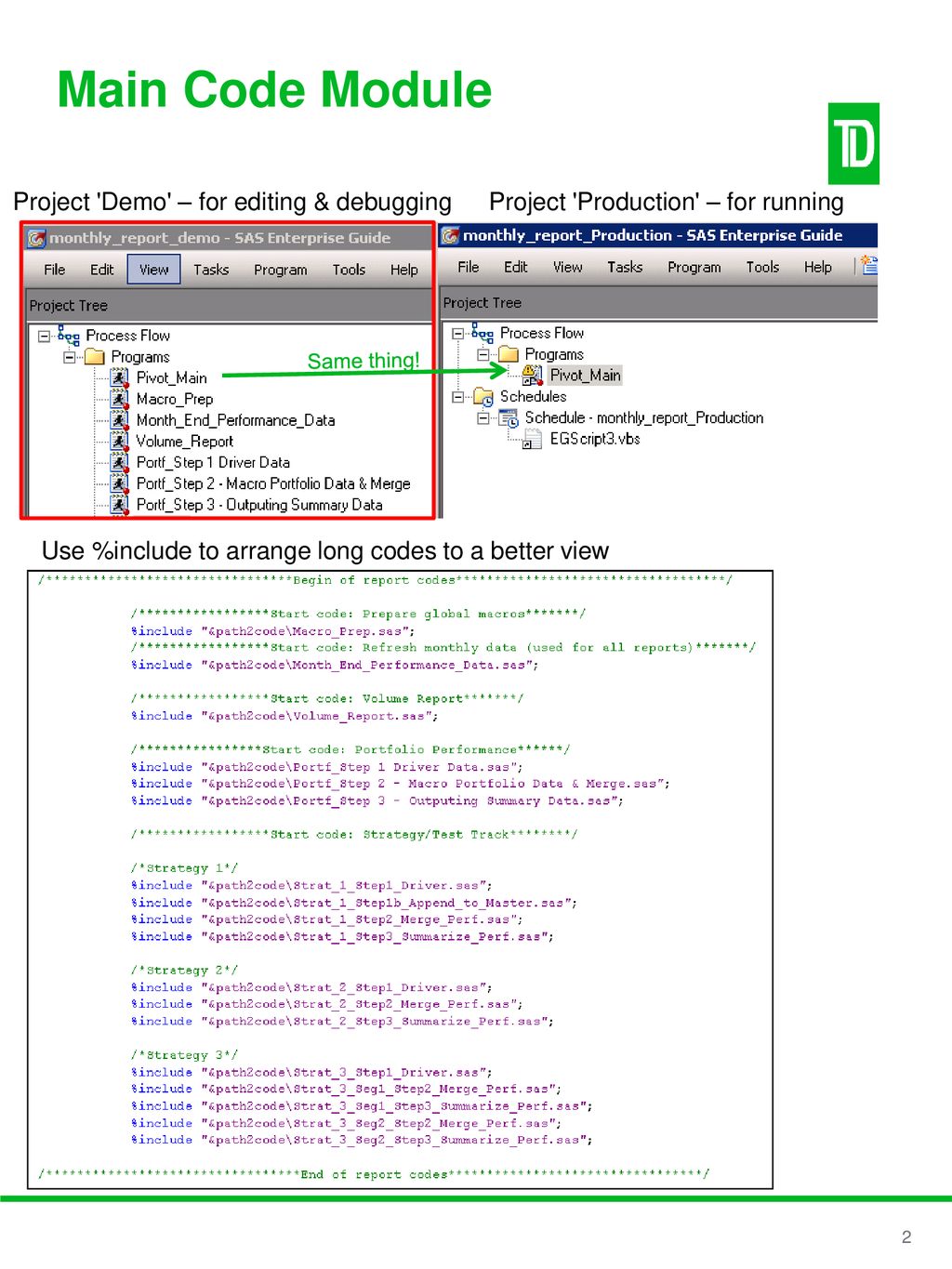The width and height of the screenshot is (952, 1269).
Task: Open Edit menu in monthly_report_Production window
Action: pyautogui.click(x=515, y=267)
